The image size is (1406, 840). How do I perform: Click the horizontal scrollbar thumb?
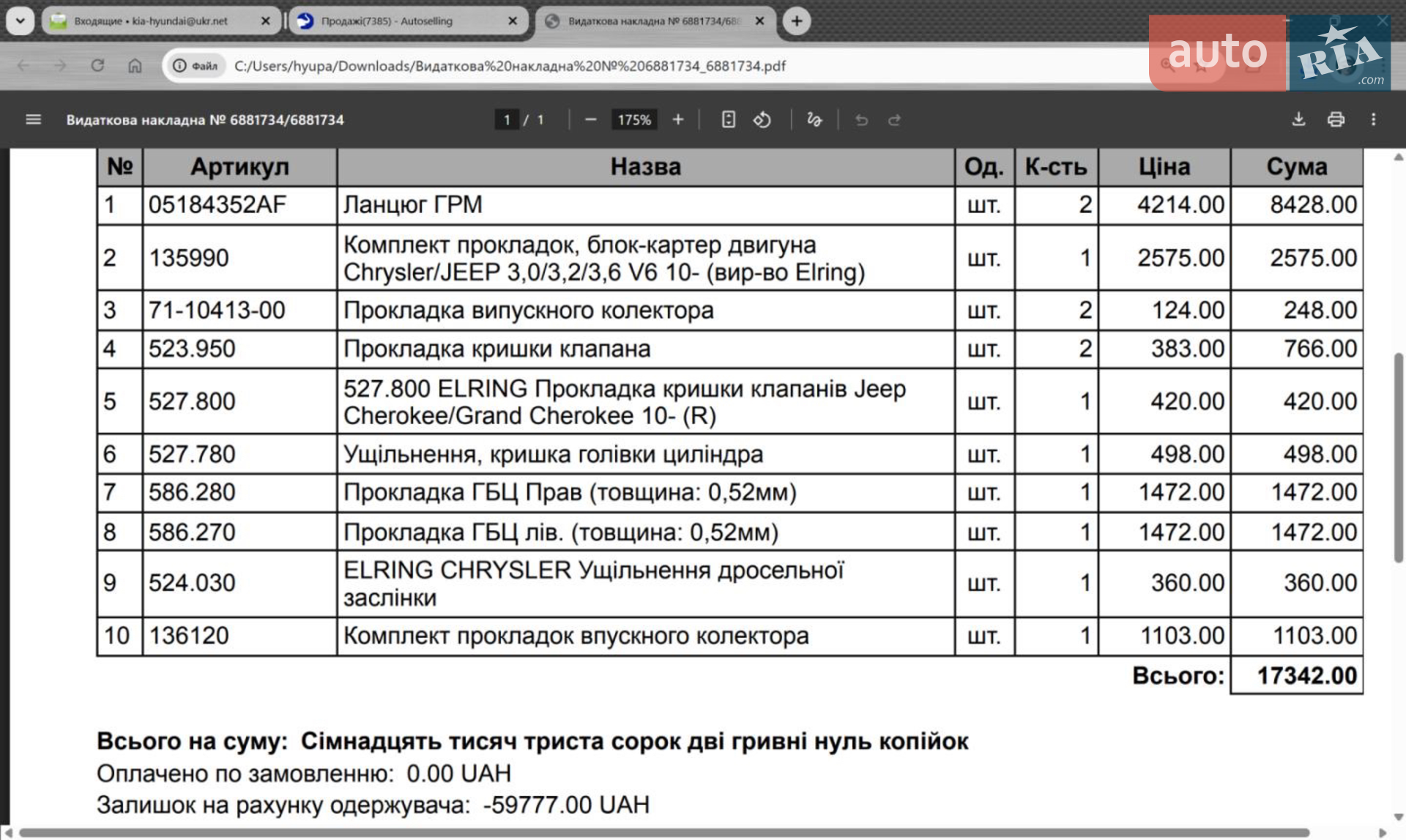coord(664,833)
